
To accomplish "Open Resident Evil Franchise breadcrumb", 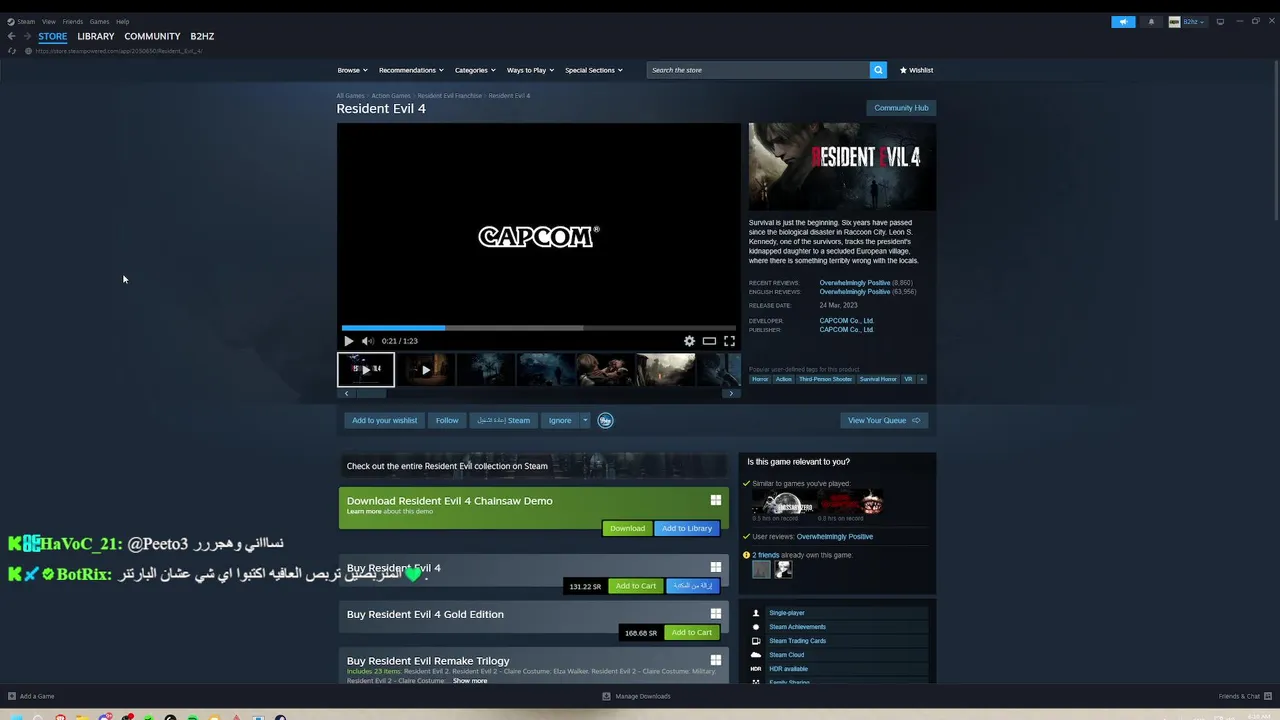I will (x=449, y=96).
